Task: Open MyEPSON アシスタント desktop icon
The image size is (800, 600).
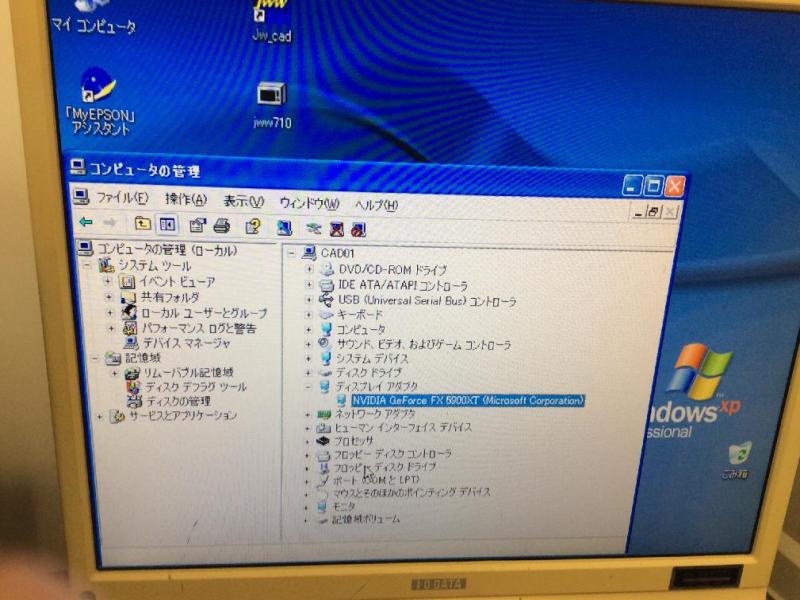Action: point(99,101)
